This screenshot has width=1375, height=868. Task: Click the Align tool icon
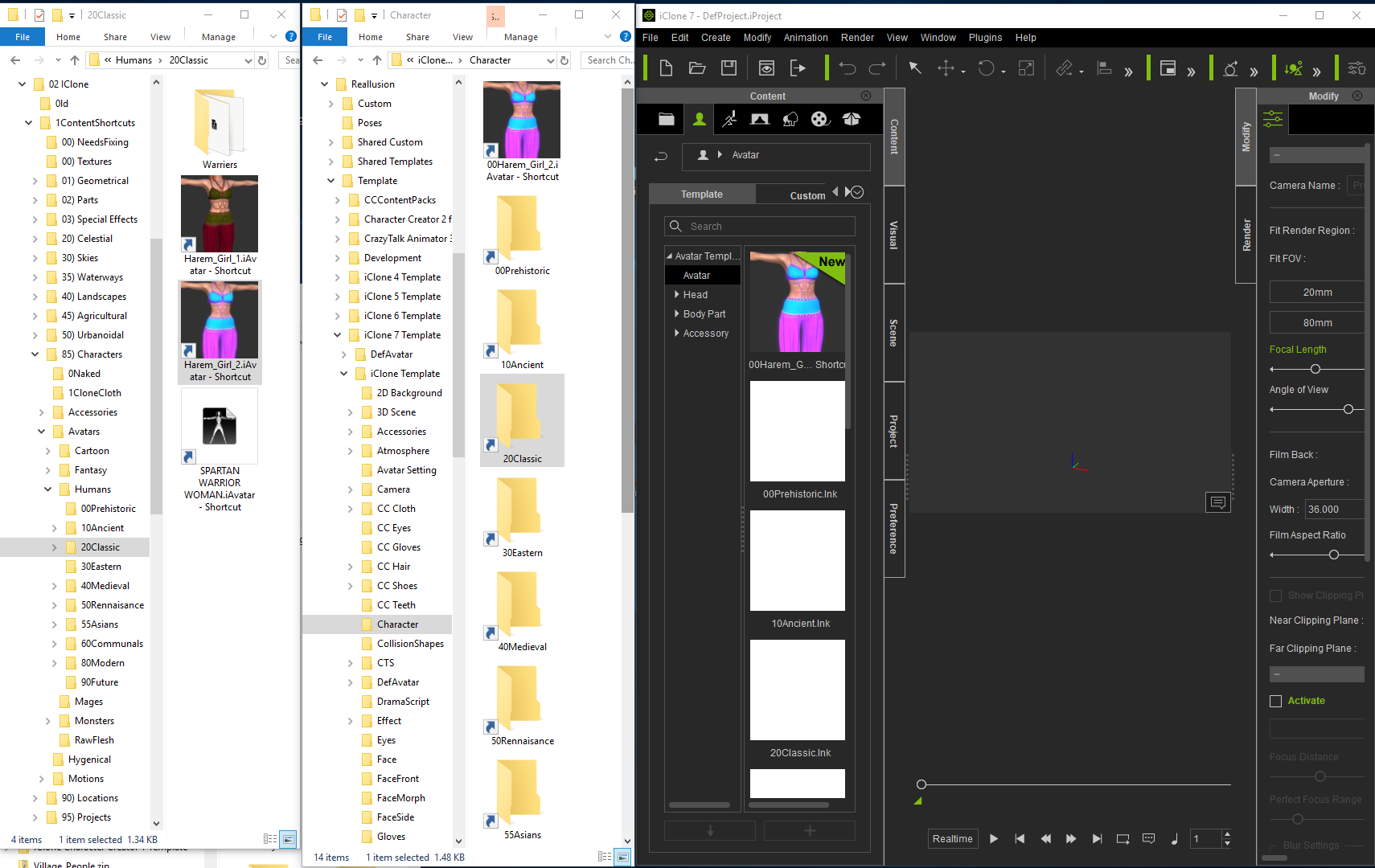1104,68
